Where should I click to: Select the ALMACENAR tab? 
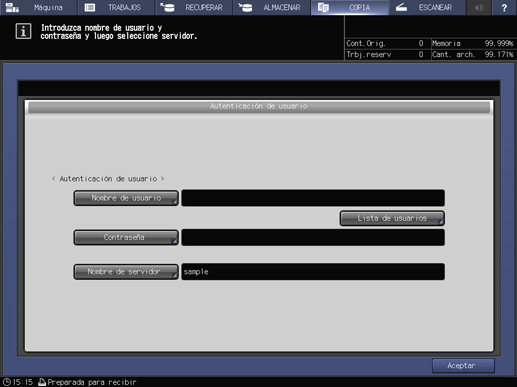coord(272,7)
